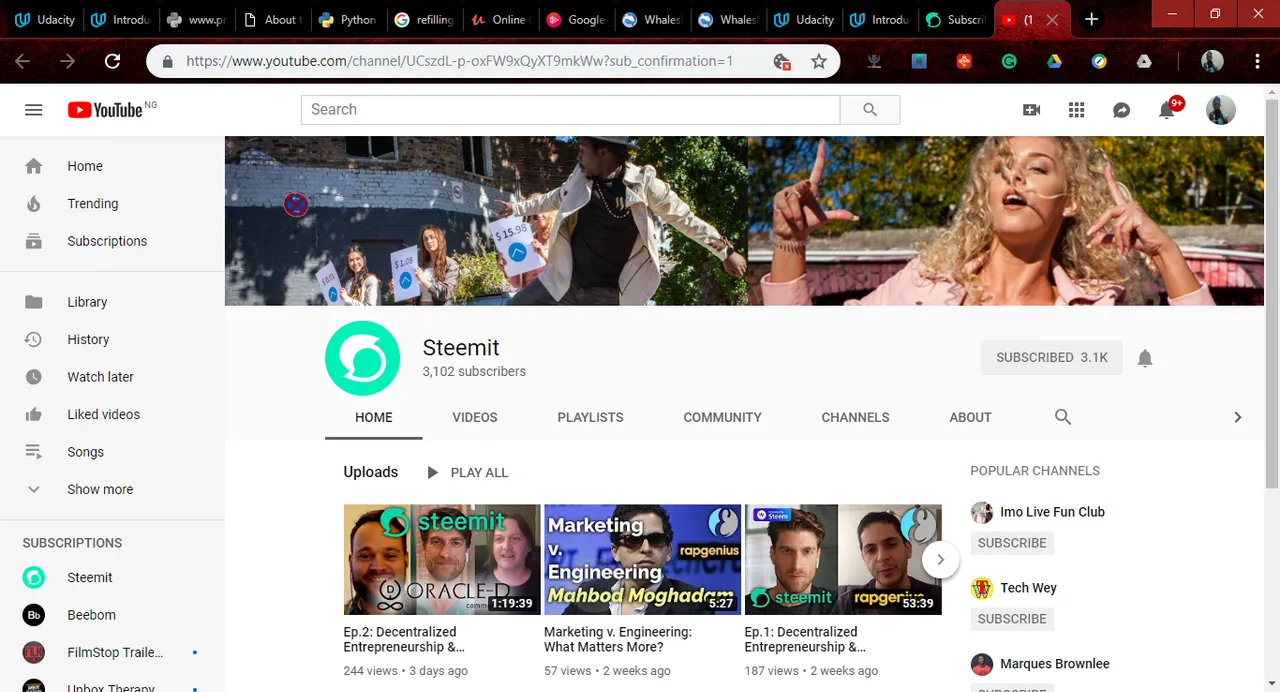Click the SUBSCRIBED 3.1K button
Image resolution: width=1280 pixels, height=692 pixels.
1052,357
